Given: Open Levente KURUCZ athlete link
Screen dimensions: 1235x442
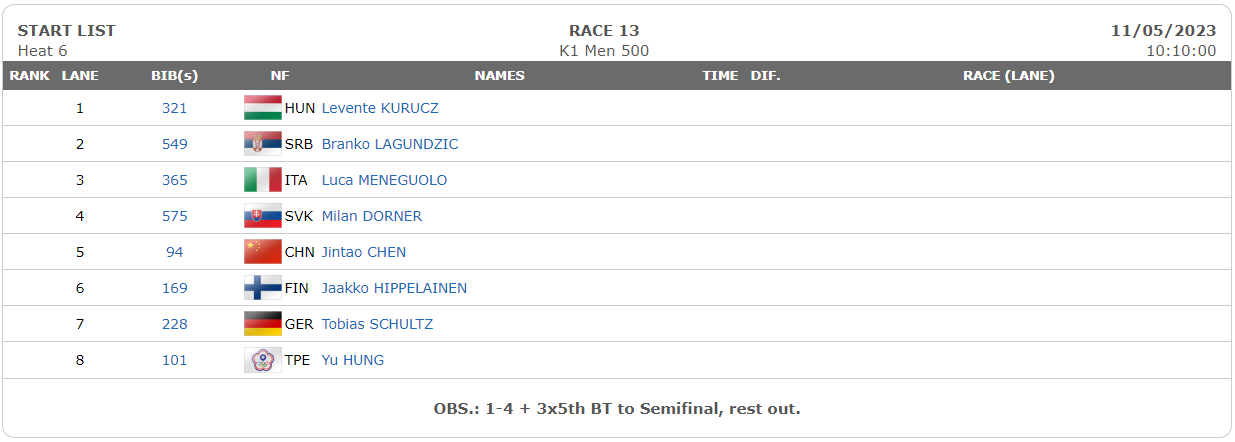Looking at the screenshot, I should [380, 108].
